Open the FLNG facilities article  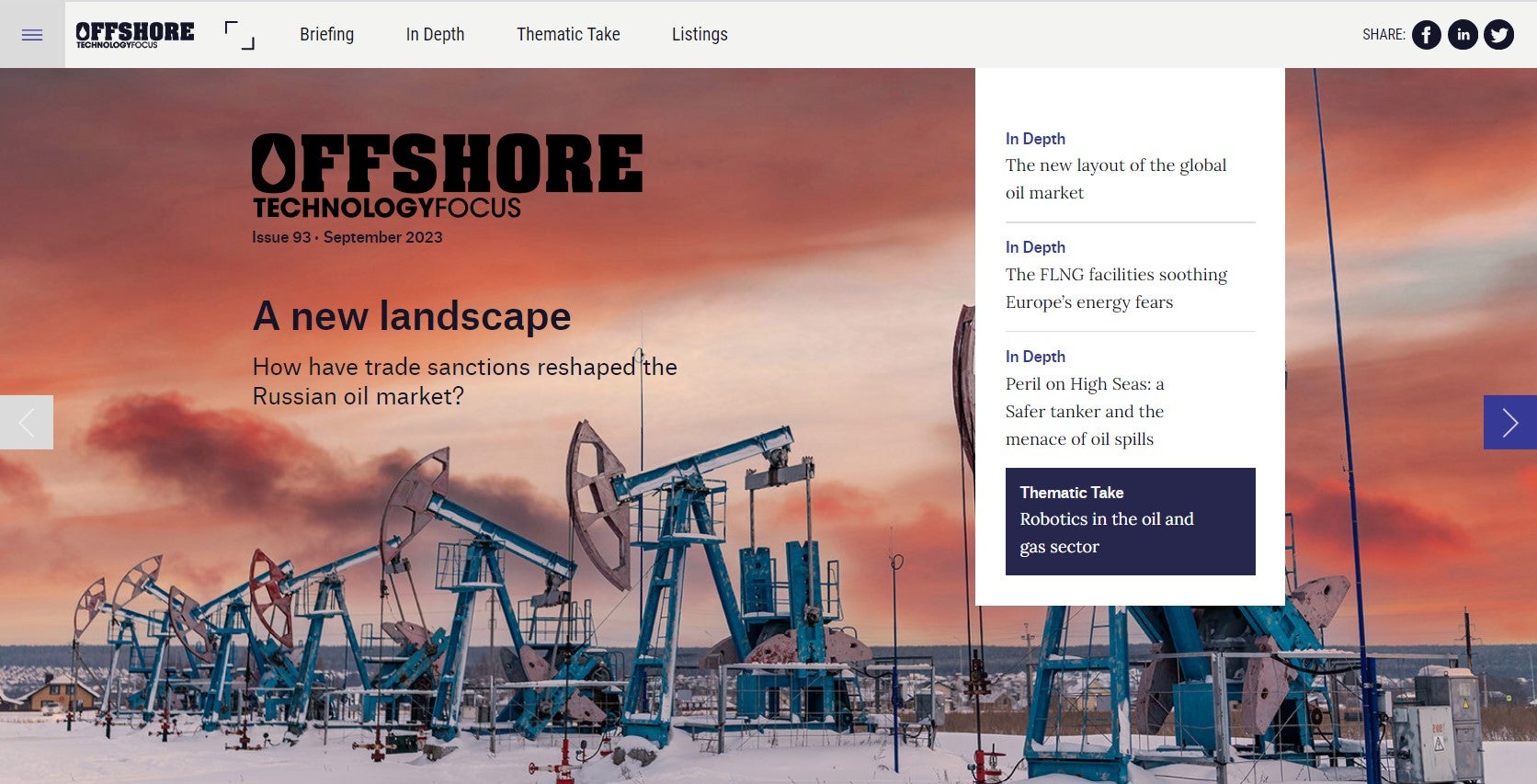click(1116, 288)
